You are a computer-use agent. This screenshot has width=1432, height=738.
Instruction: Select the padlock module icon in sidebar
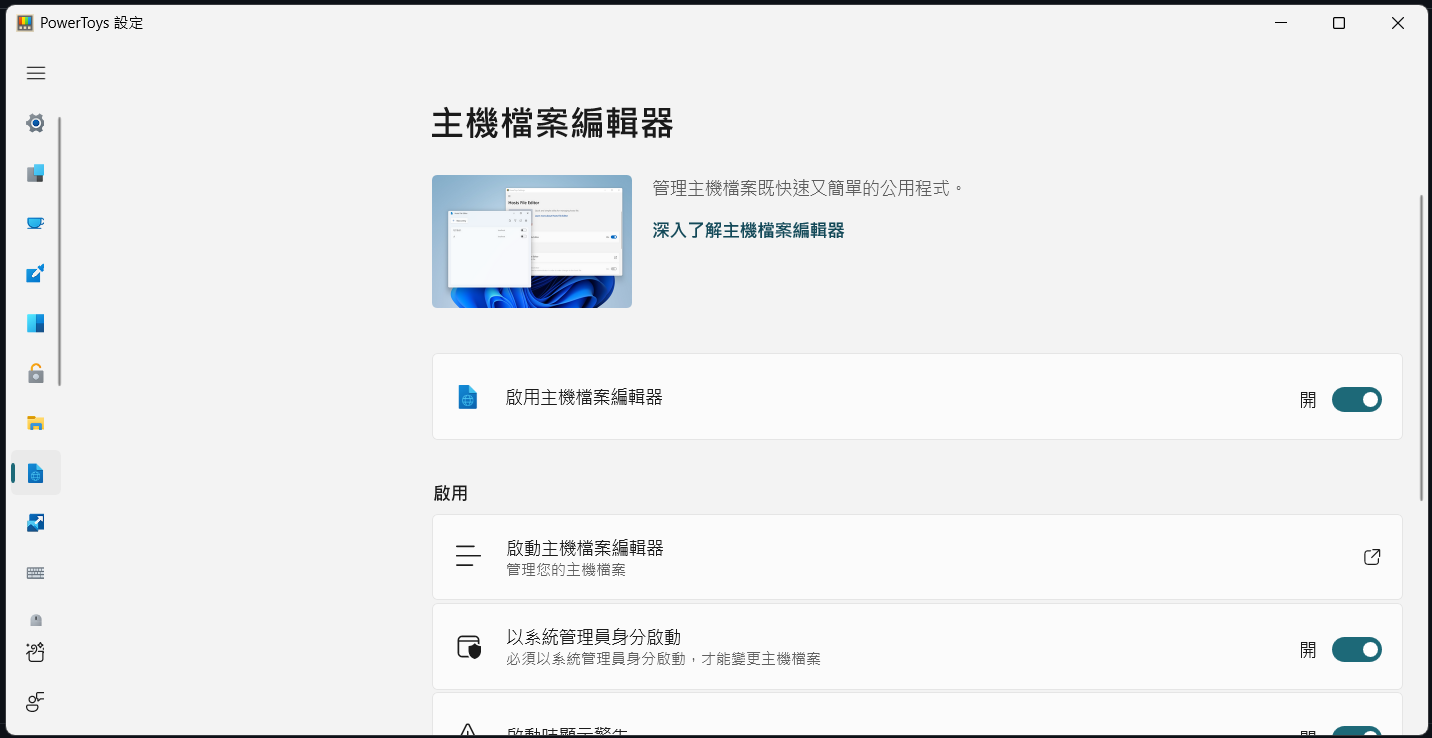pyautogui.click(x=35, y=372)
